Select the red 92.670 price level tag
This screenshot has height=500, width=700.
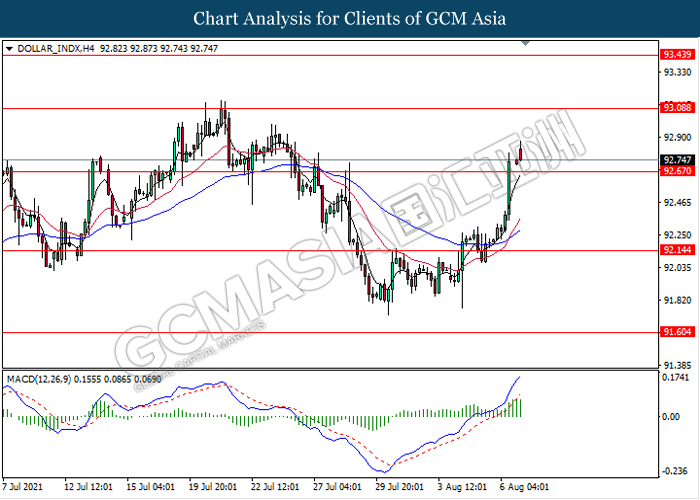click(676, 171)
